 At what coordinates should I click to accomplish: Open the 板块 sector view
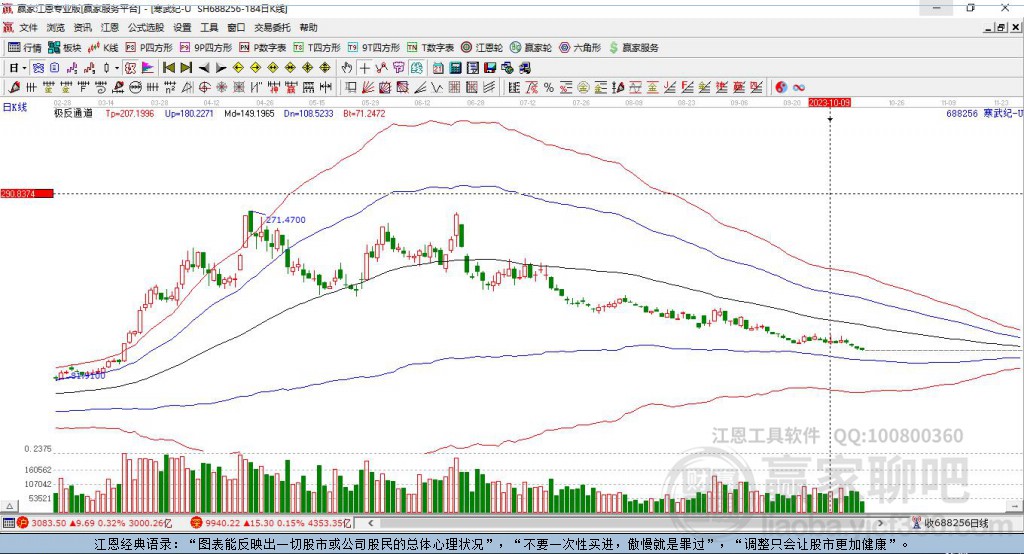pos(64,48)
